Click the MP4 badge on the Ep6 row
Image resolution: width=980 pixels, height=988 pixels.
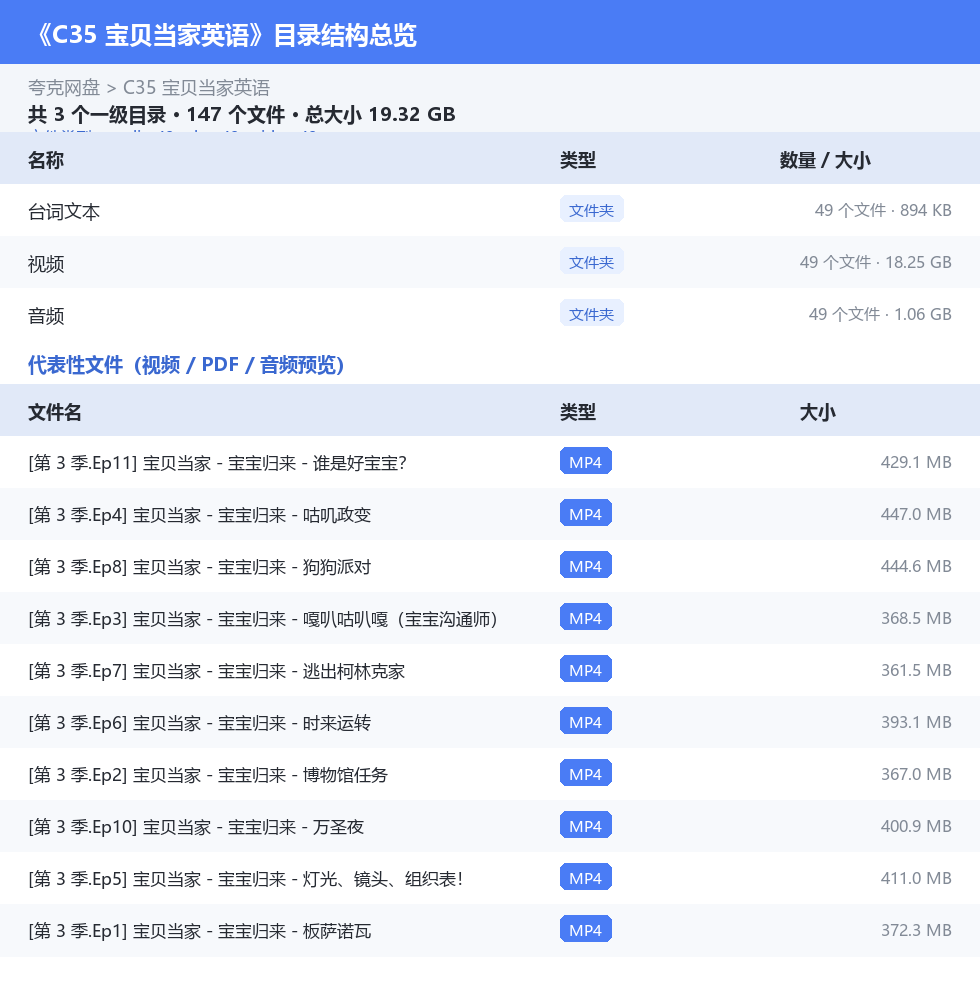[585, 721]
